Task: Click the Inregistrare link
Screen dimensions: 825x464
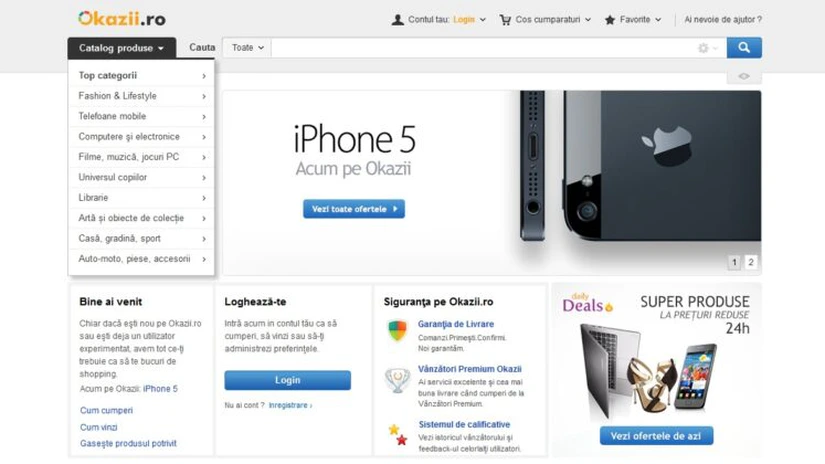Action: 290,405
